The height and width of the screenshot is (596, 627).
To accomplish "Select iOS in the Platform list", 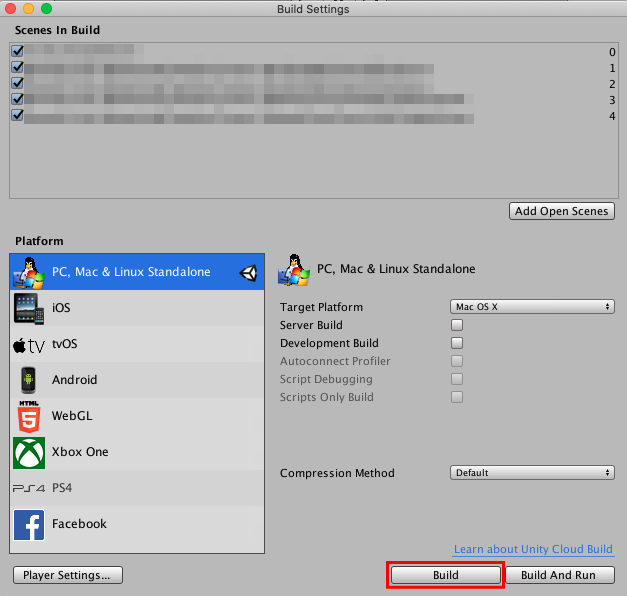I will pos(137,308).
